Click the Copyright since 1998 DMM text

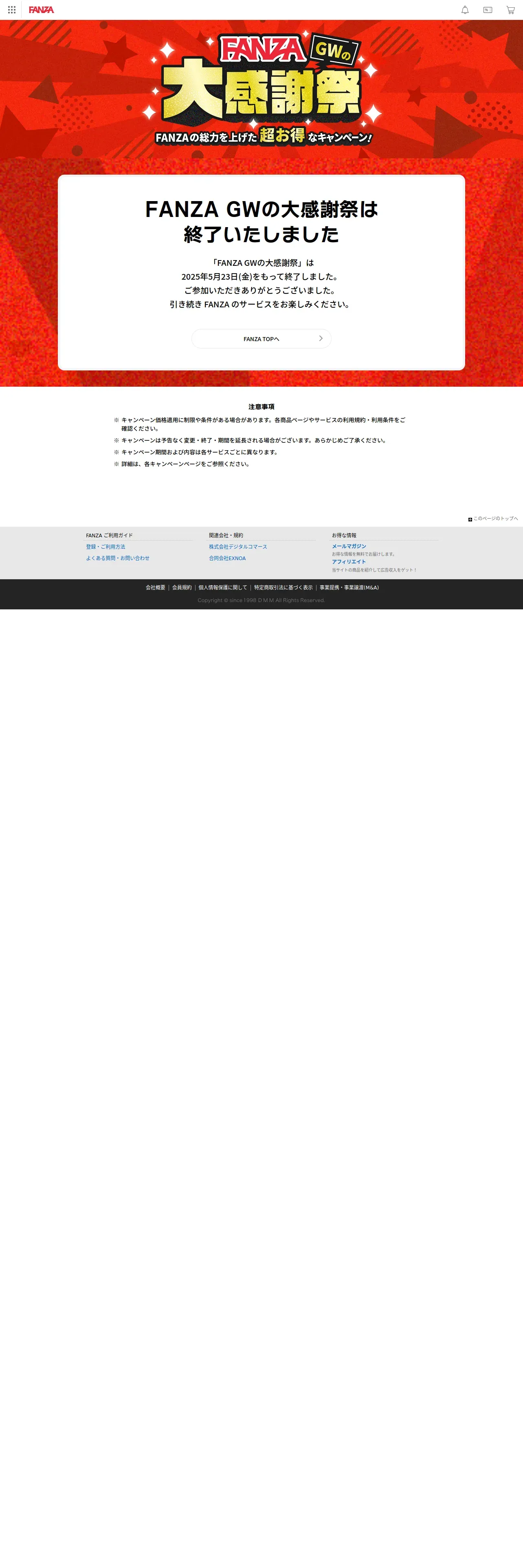click(x=261, y=600)
